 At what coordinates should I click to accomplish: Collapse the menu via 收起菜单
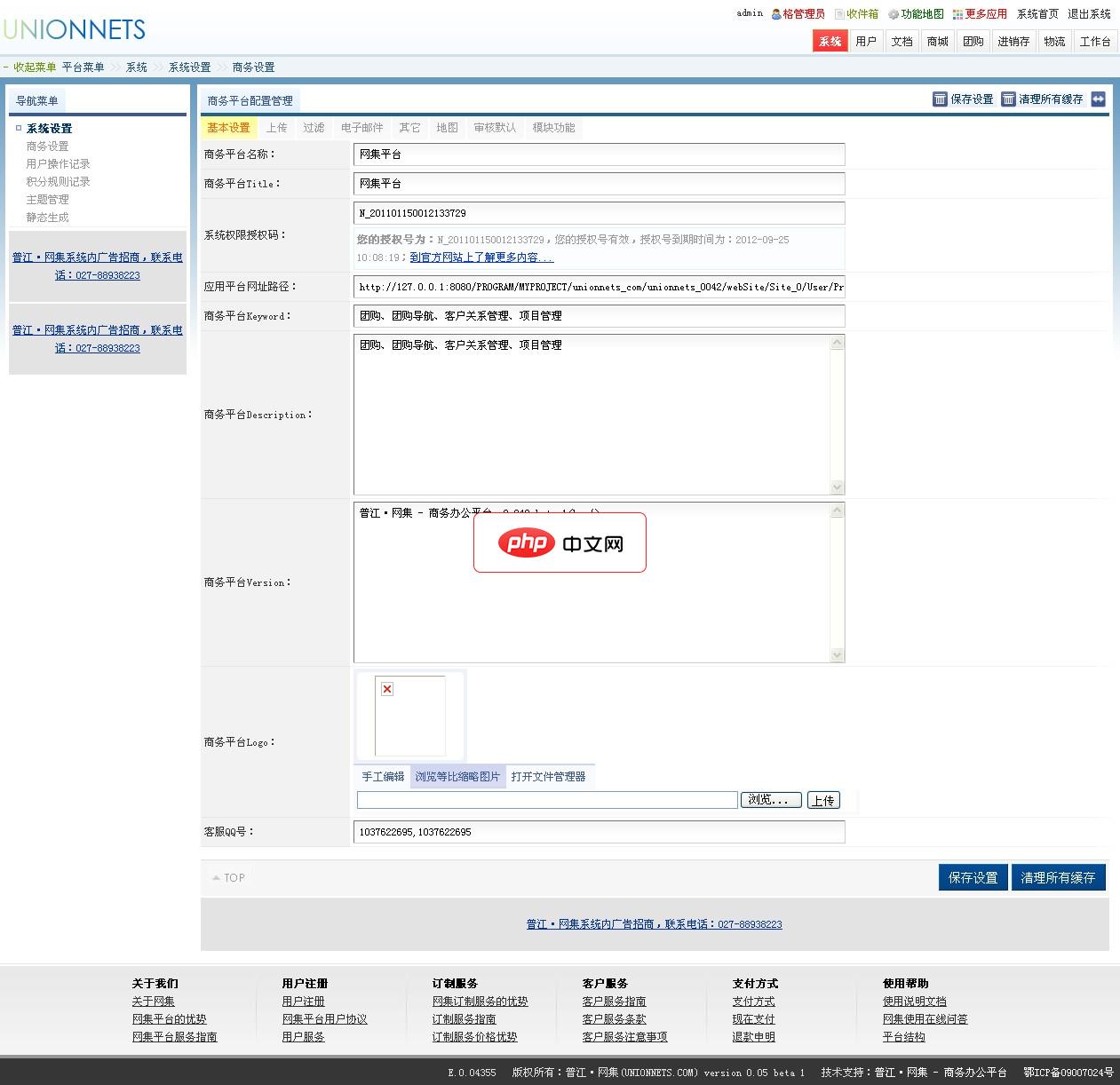click(30, 67)
